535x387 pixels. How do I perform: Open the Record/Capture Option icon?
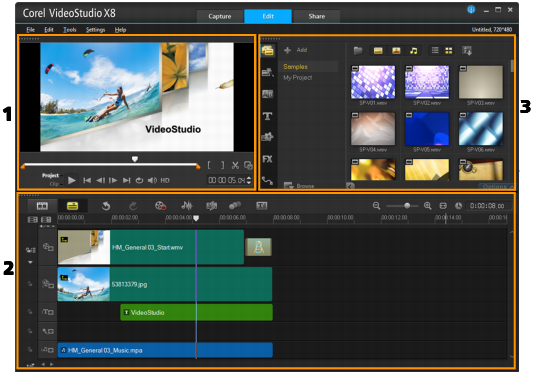(x=160, y=206)
